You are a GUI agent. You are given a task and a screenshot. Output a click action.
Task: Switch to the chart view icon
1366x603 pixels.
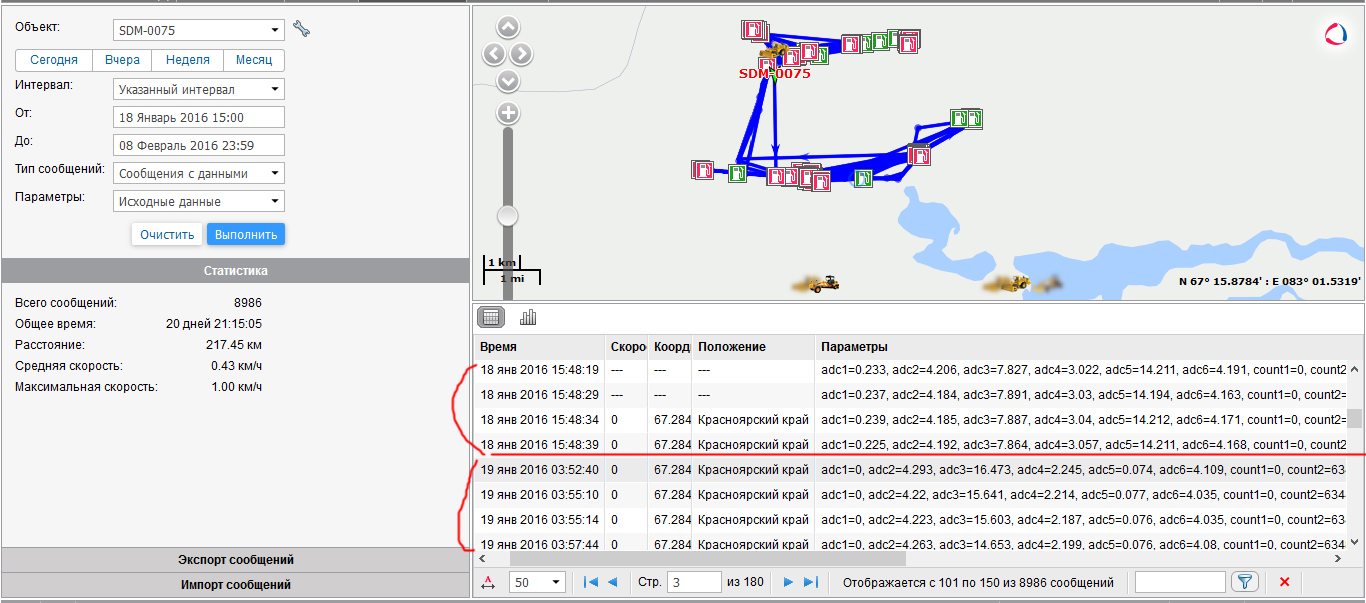coord(528,318)
